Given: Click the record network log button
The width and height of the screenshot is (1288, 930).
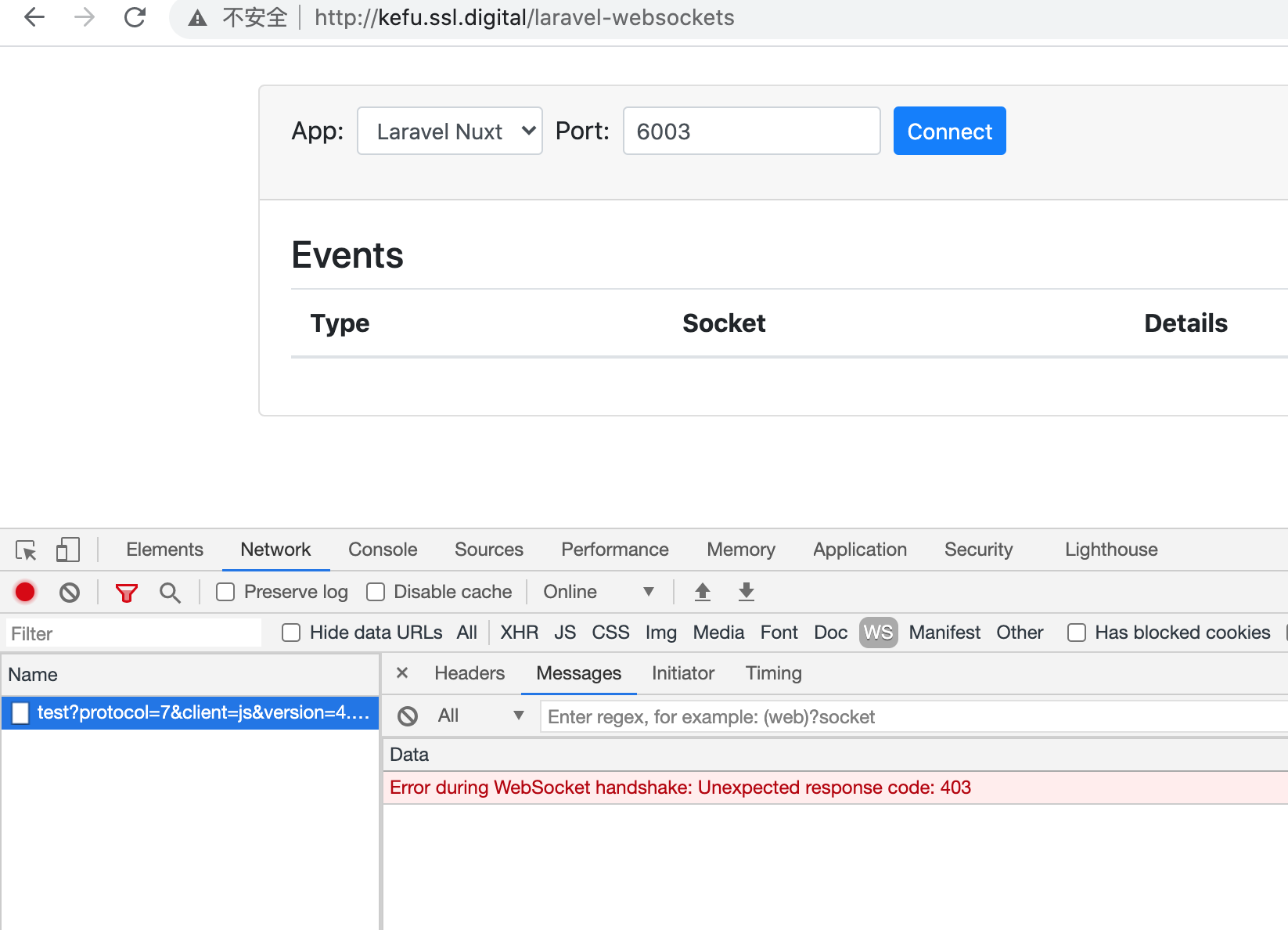Looking at the screenshot, I should pyautogui.click(x=24, y=592).
